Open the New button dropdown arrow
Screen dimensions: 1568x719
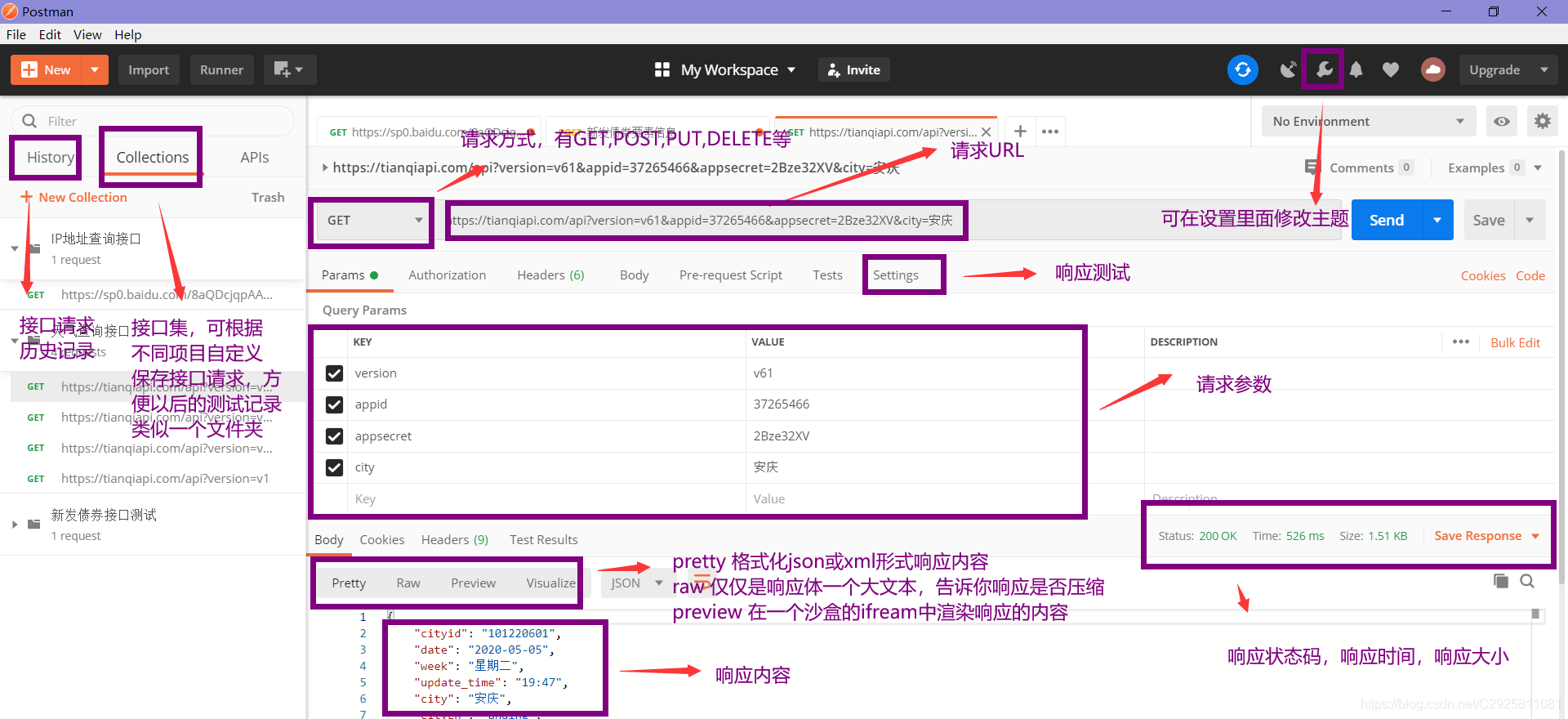pyautogui.click(x=95, y=69)
